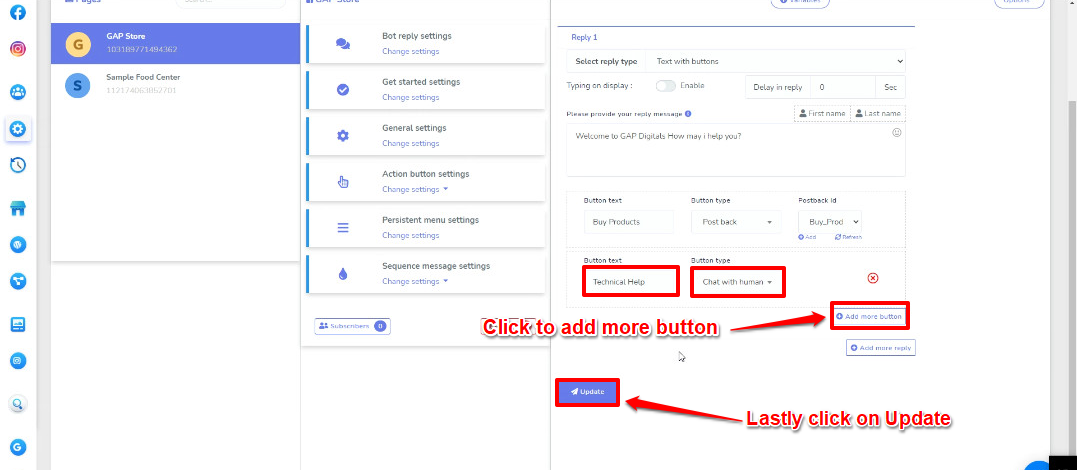
Task: Select GAP Store page avatar
Action: tap(78, 44)
